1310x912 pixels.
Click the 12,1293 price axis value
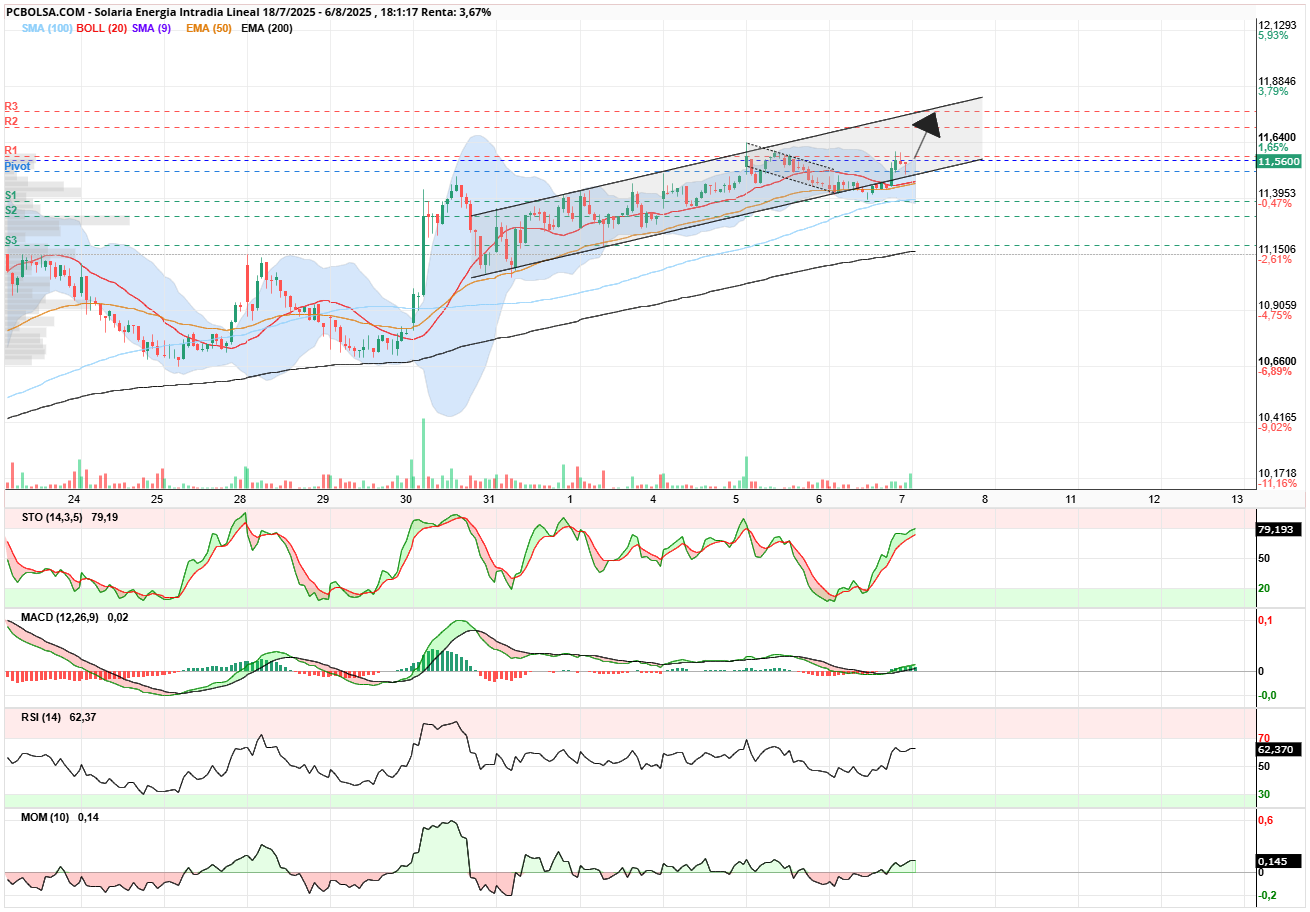pos(1278,25)
